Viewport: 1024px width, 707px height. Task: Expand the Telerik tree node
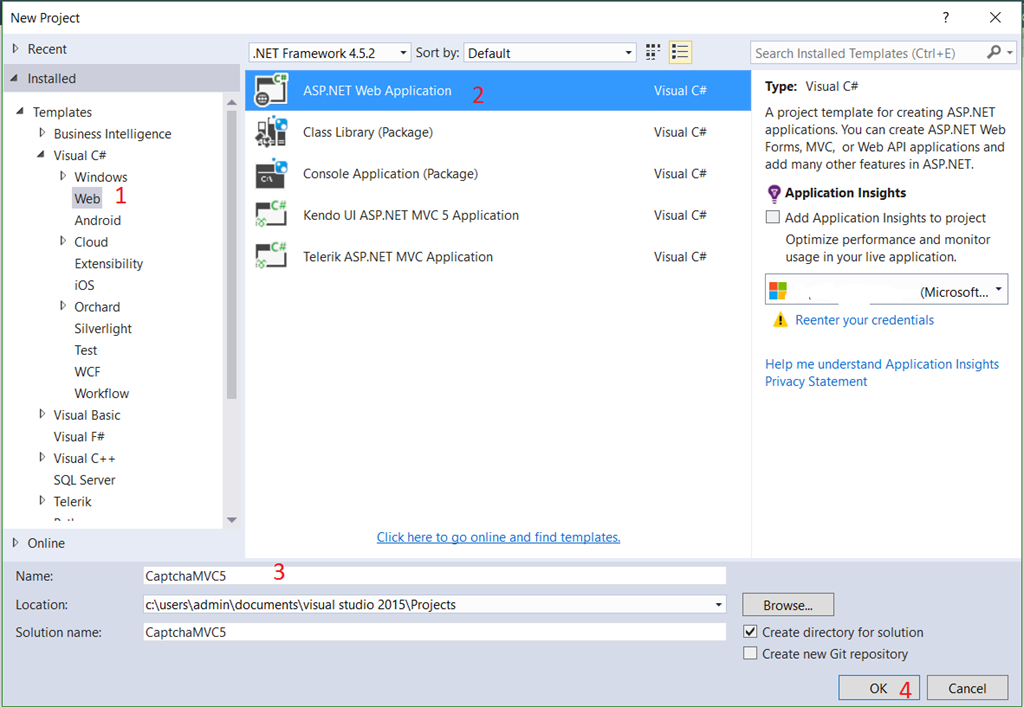pyautogui.click(x=42, y=501)
